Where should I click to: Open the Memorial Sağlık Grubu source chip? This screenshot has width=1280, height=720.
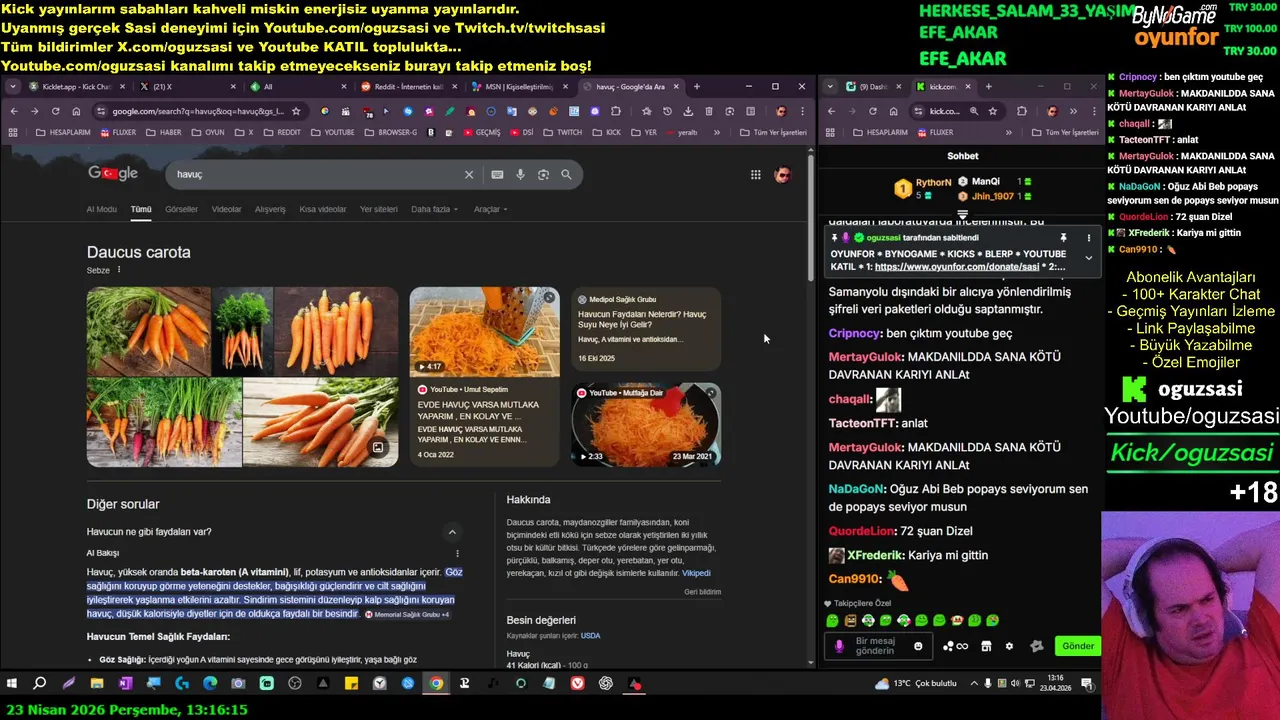point(407,614)
